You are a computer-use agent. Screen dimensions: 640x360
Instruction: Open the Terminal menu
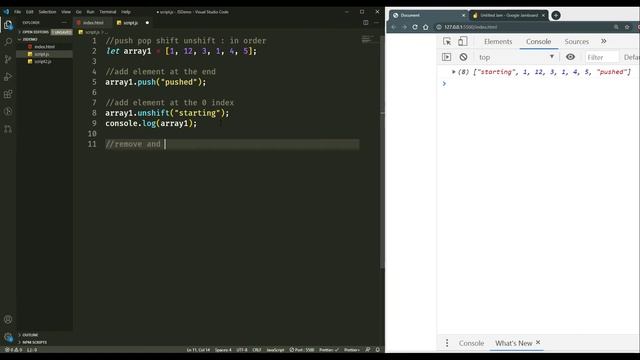pos(108,12)
